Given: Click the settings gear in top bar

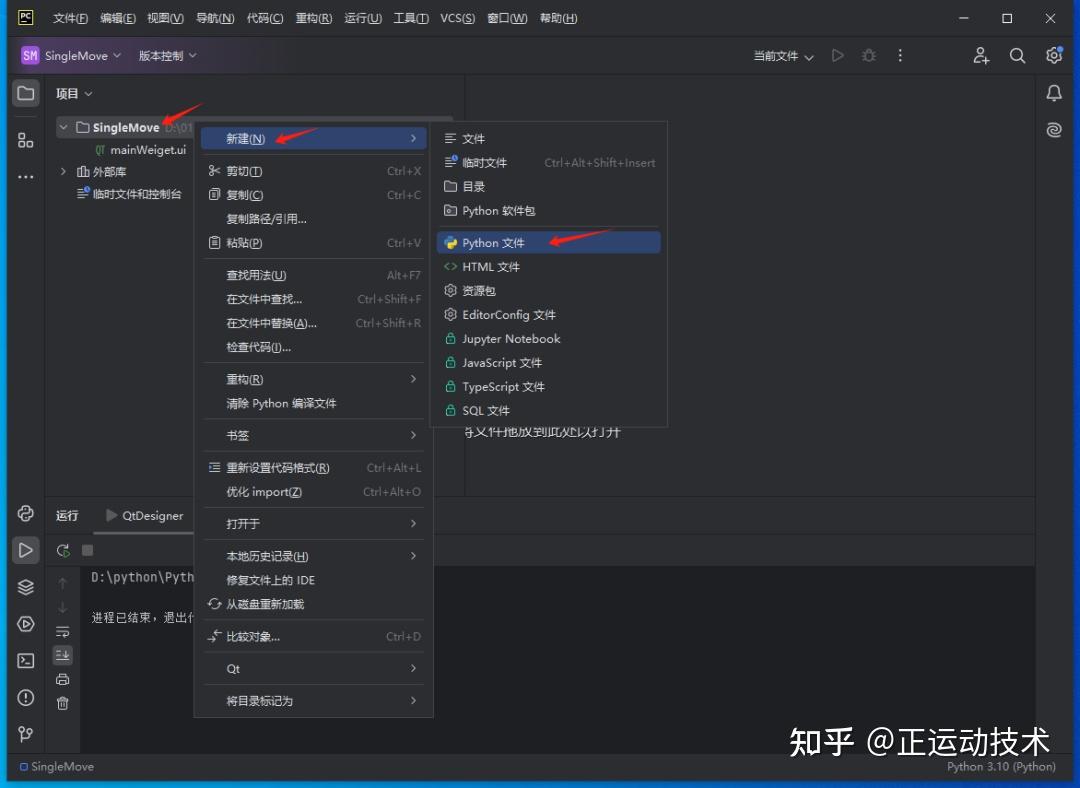Looking at the screenshot, I should pos(1053,55).
